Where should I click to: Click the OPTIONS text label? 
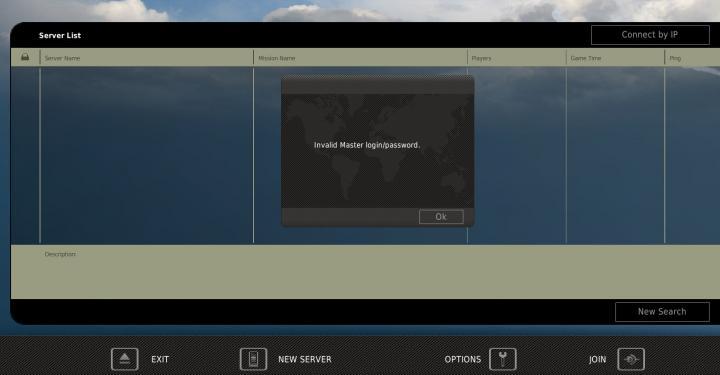click(463, 359)
